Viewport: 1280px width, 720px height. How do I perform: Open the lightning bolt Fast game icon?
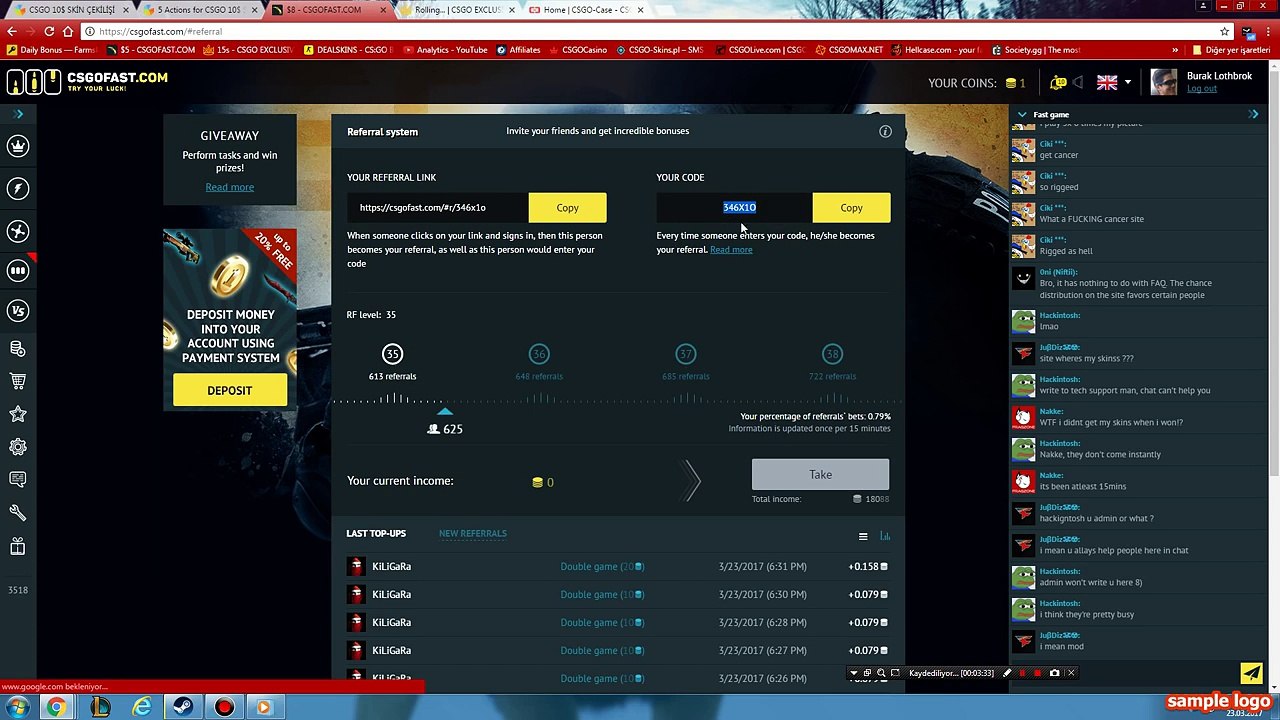coord(18,188)
